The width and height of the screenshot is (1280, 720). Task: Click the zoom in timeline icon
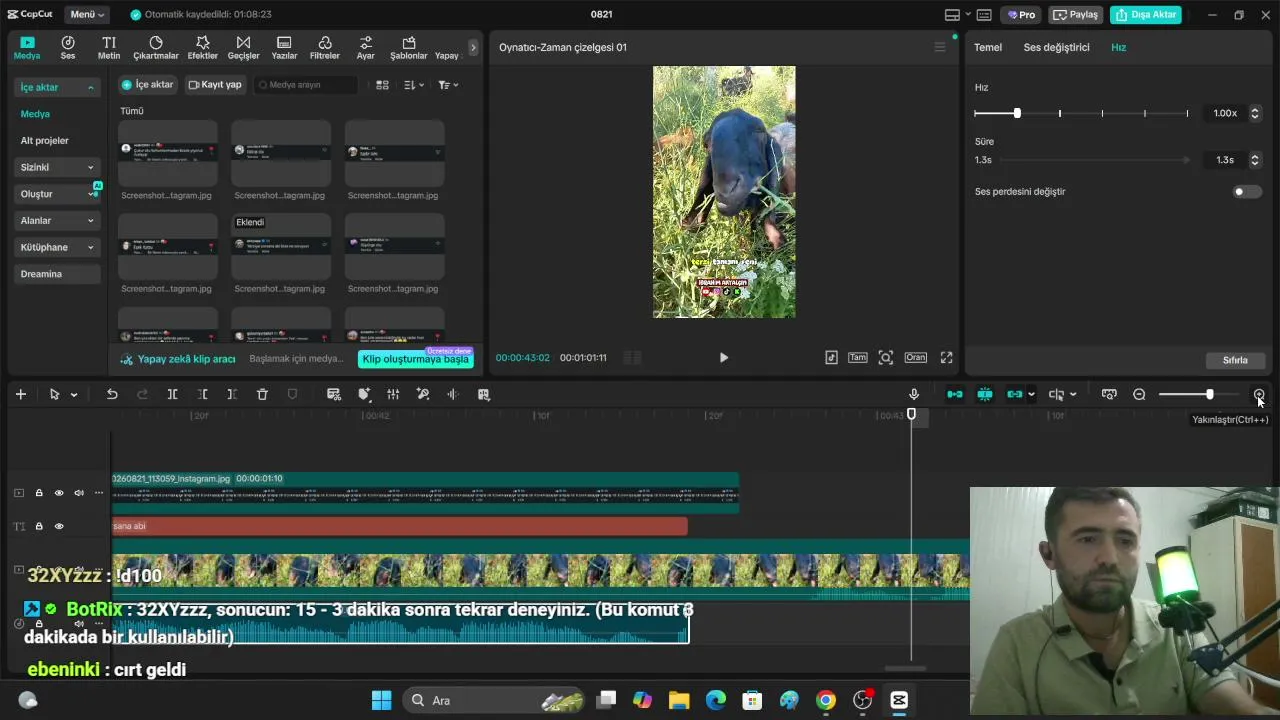pos(1259,394)
